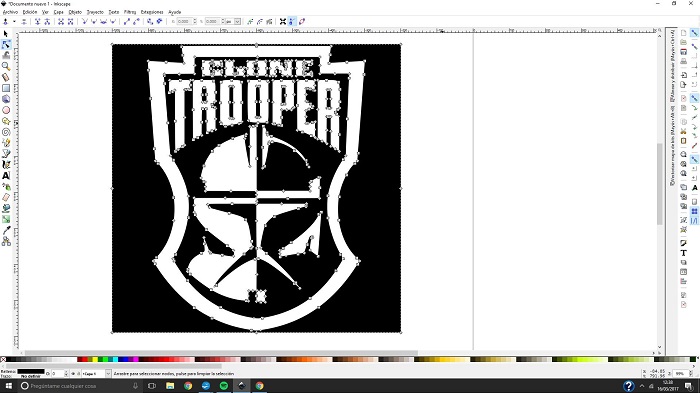The height and width of the screenshot is (393, 700).
Task: Click the Windows Start button
Action: coord(8,385)
